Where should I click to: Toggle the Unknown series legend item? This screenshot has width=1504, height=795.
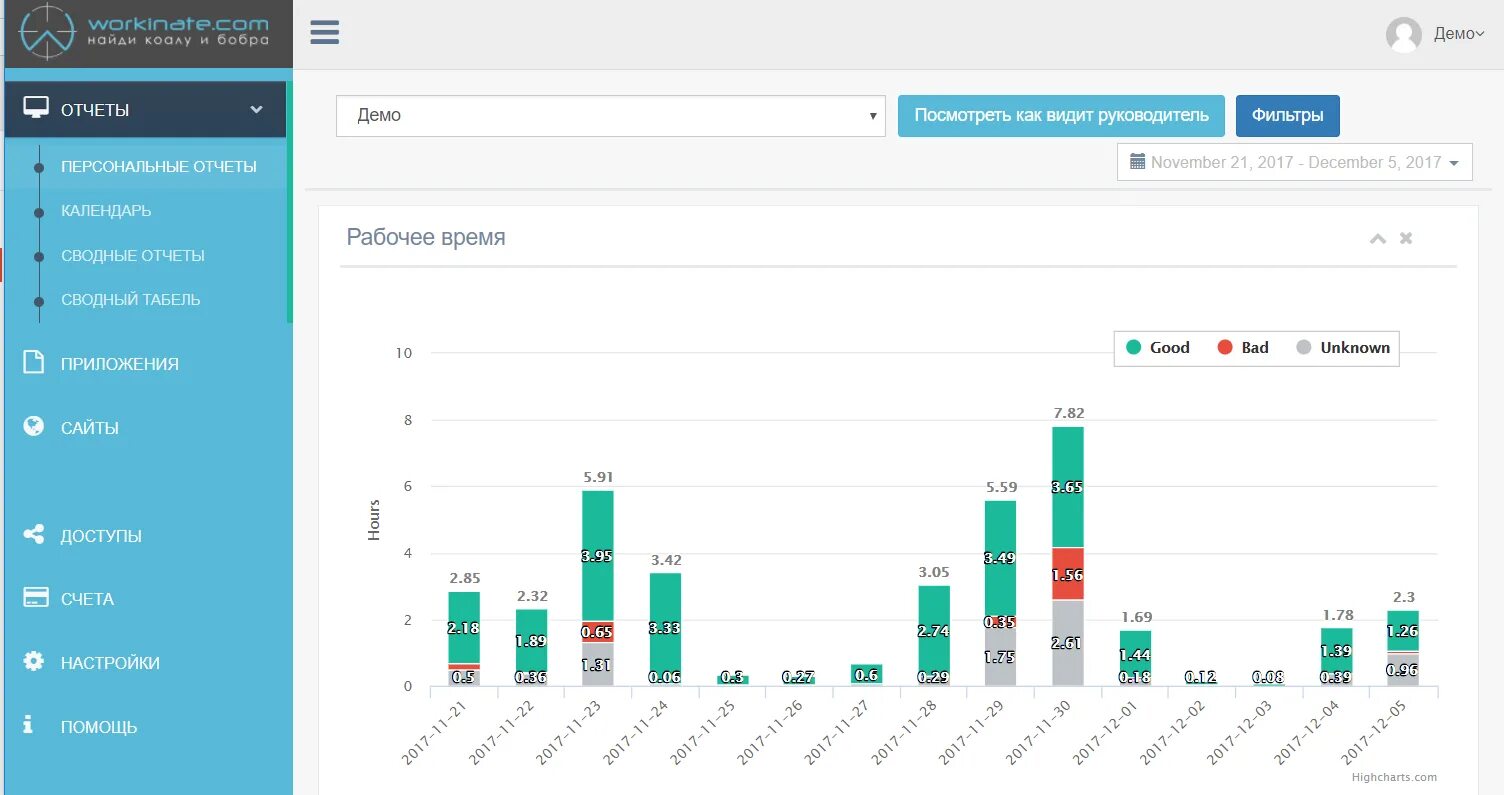click(1343, 348)
